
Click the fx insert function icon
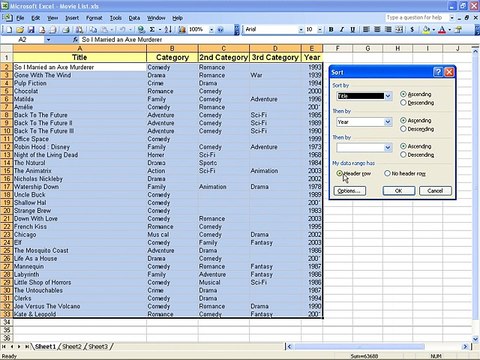point(75,40)
